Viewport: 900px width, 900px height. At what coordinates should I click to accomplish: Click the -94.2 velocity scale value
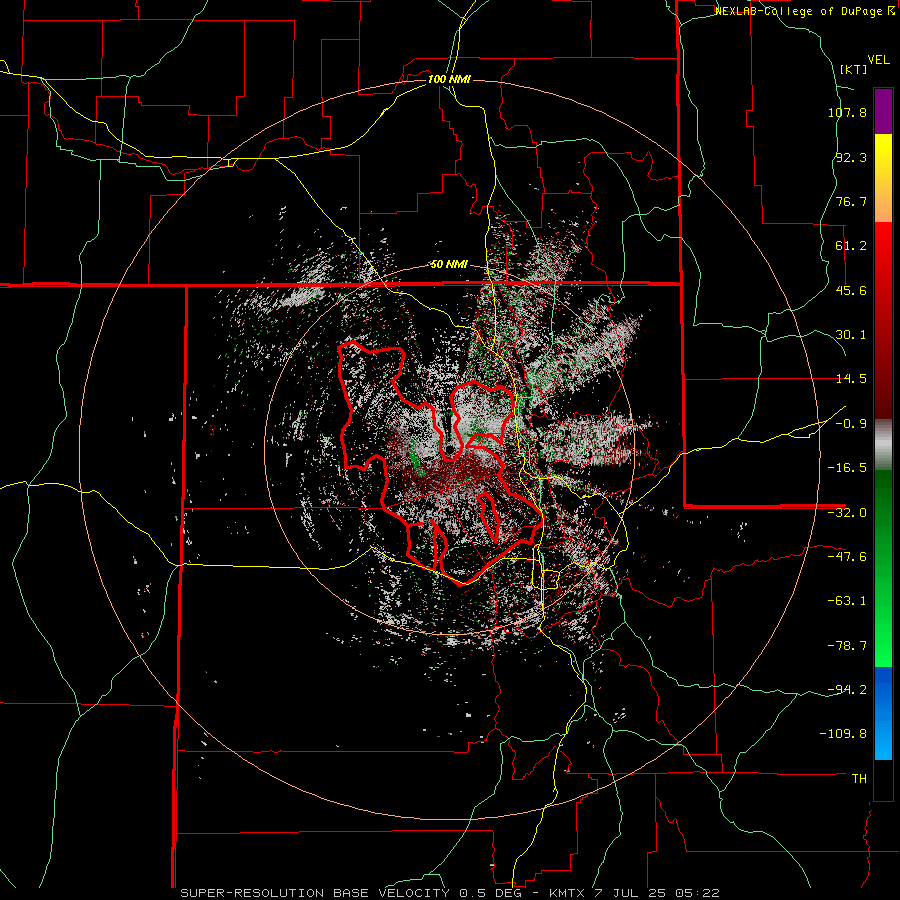click(x=847, y=689)
